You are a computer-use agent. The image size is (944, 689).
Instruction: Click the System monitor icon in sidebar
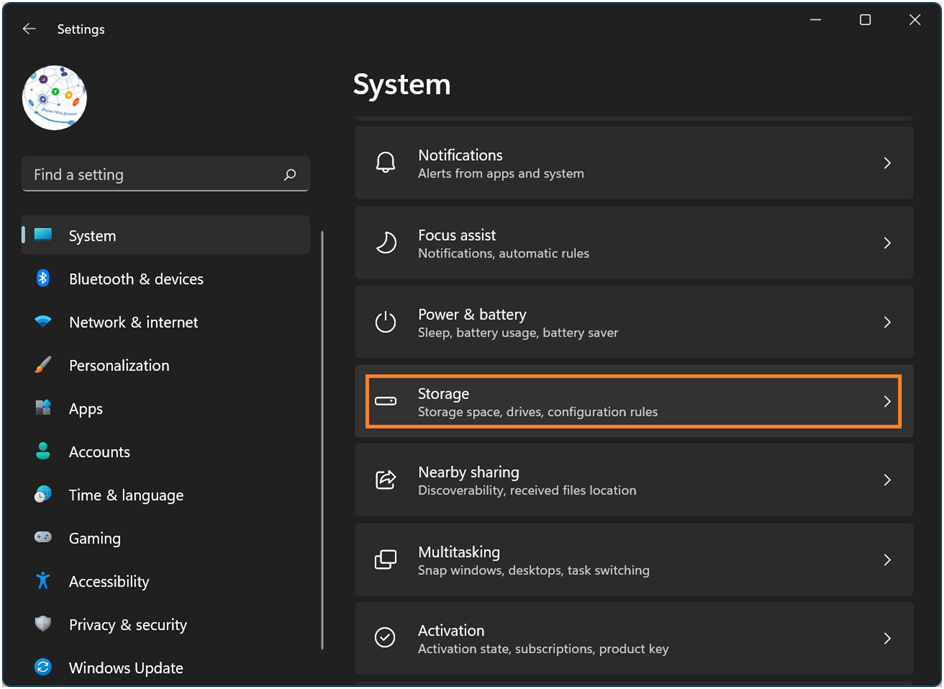(43, 235)
